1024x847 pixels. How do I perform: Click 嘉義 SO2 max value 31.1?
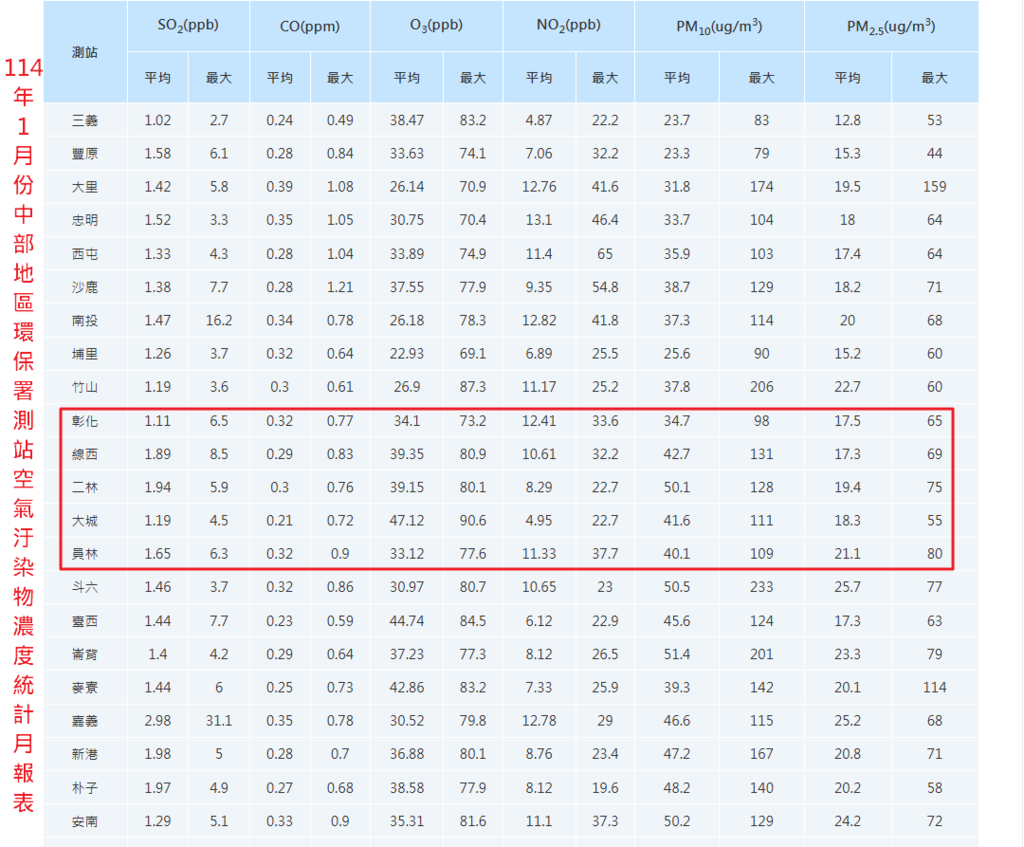click(x=219, y=720)
